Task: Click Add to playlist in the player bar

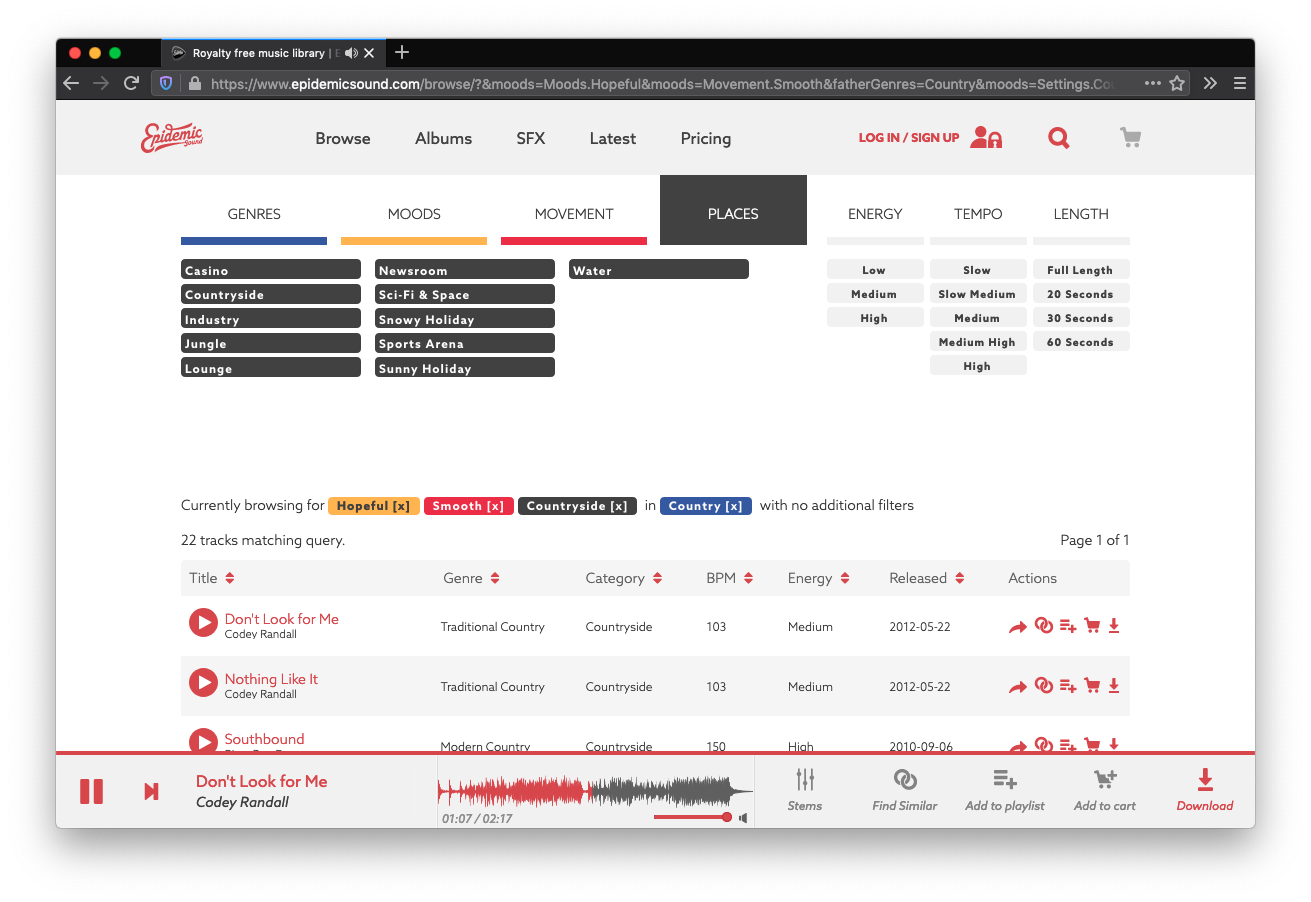Action: click(1005, 779)
